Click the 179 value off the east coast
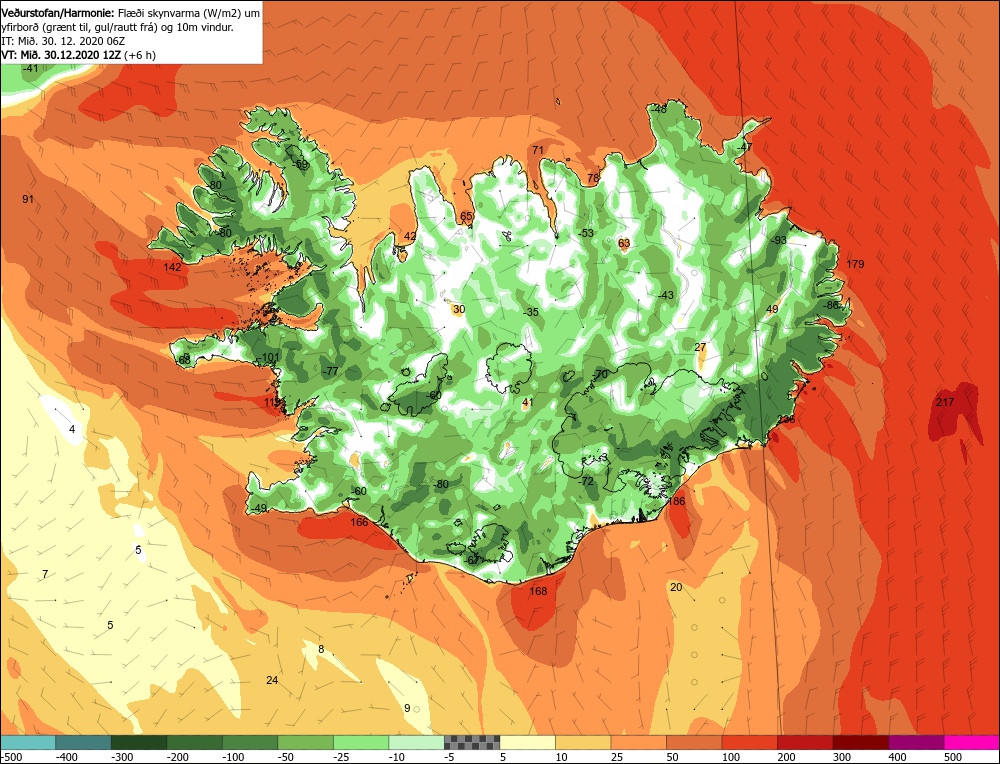1000x764 pixels. coord(855,264)
